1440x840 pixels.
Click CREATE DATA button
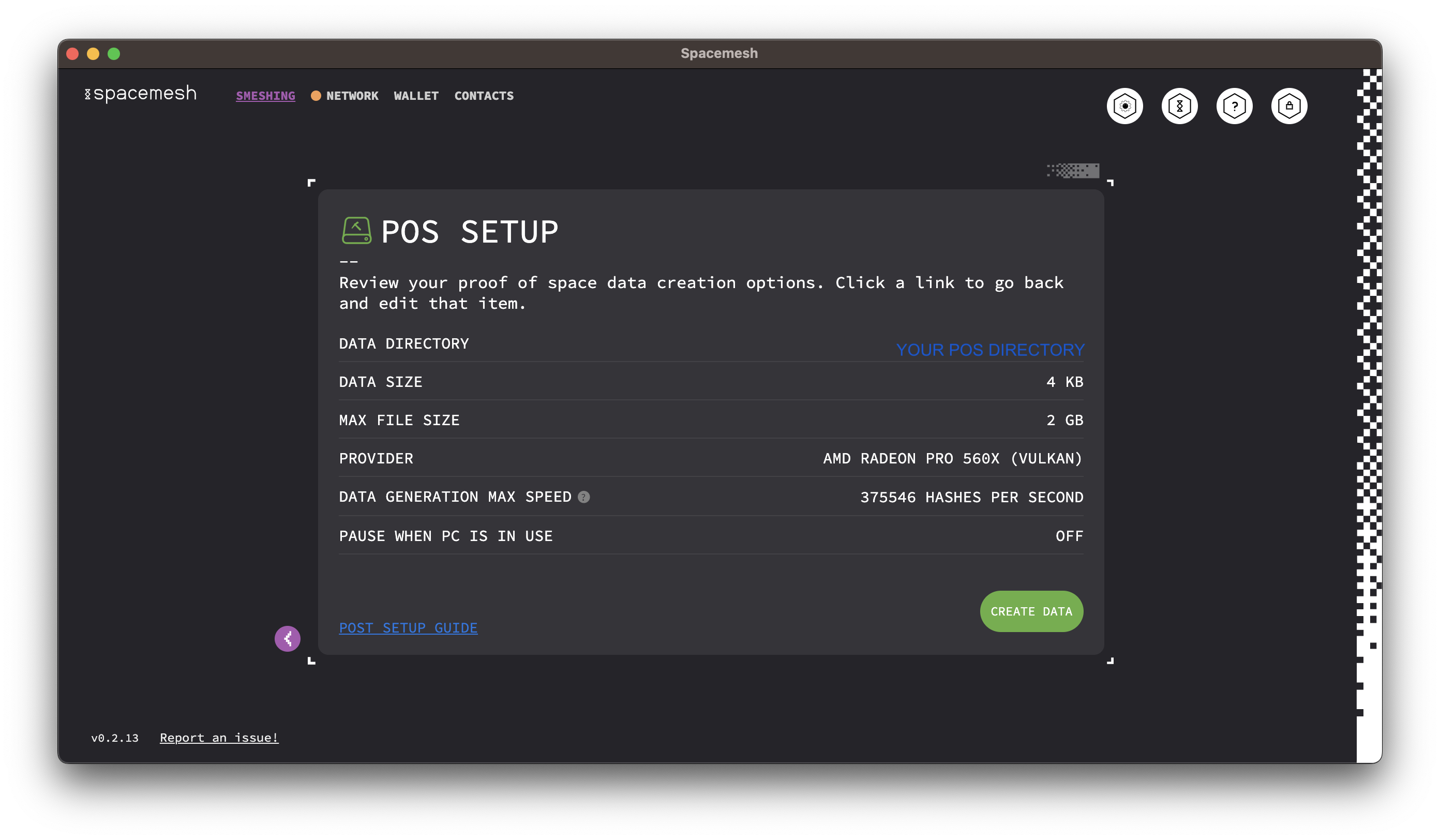[x=1031, y=611]
